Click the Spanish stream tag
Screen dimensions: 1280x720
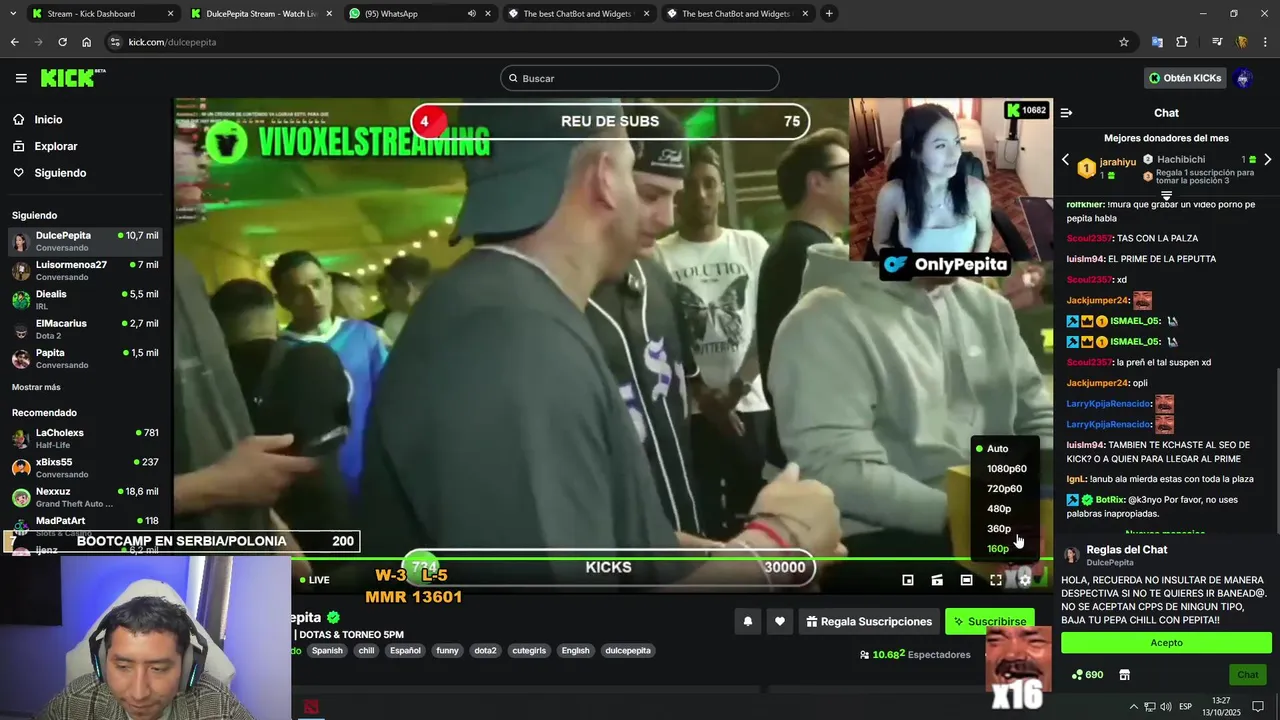click(327, 651)
